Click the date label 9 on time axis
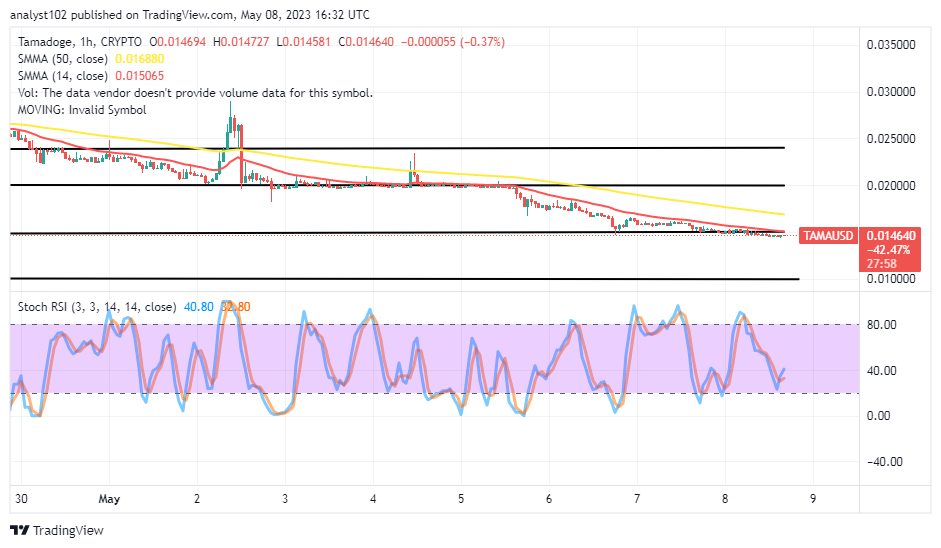This screenshot has width=941, height=548. [x=813, y=499]
